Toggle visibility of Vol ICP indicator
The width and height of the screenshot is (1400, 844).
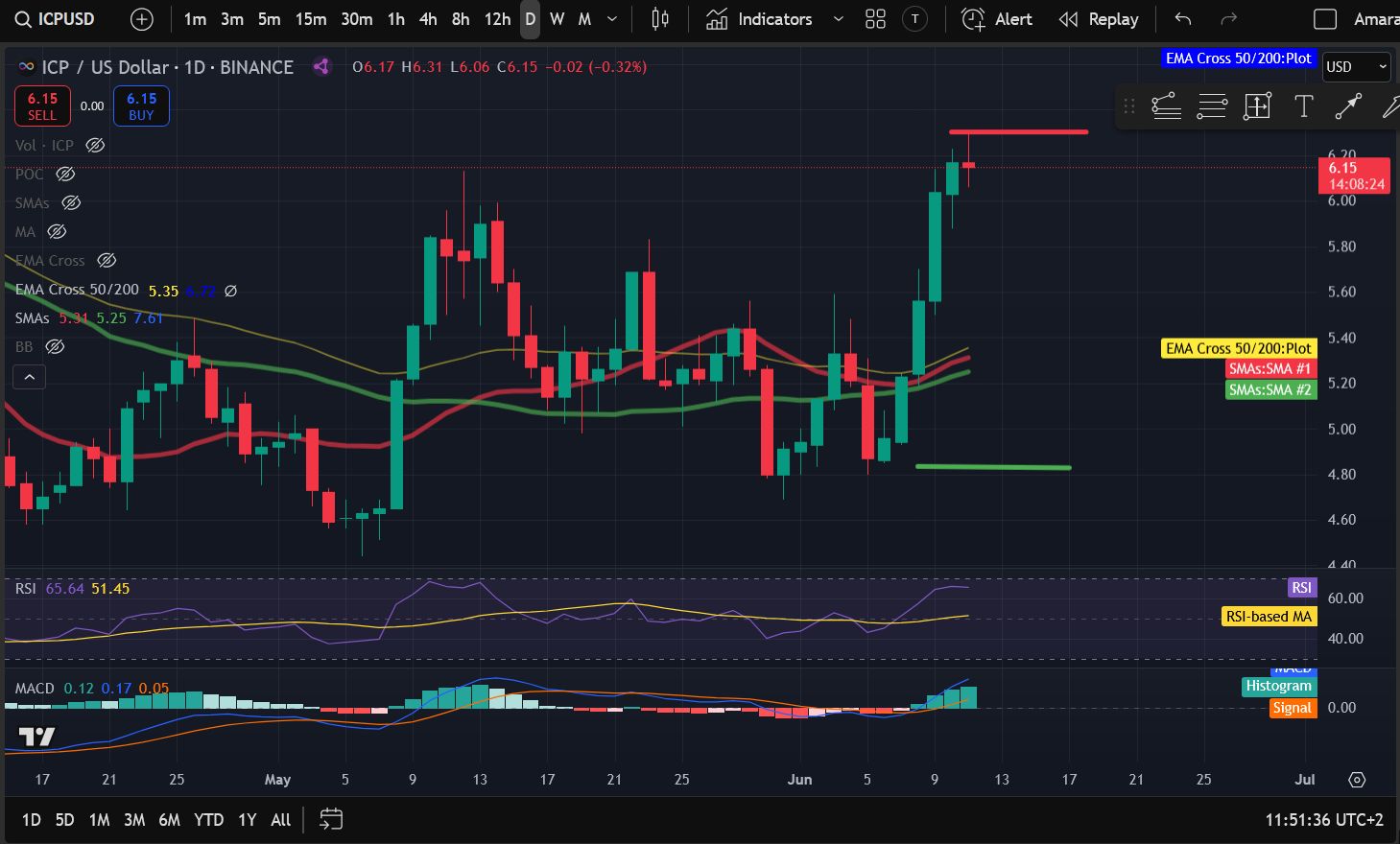click(95, 146)
